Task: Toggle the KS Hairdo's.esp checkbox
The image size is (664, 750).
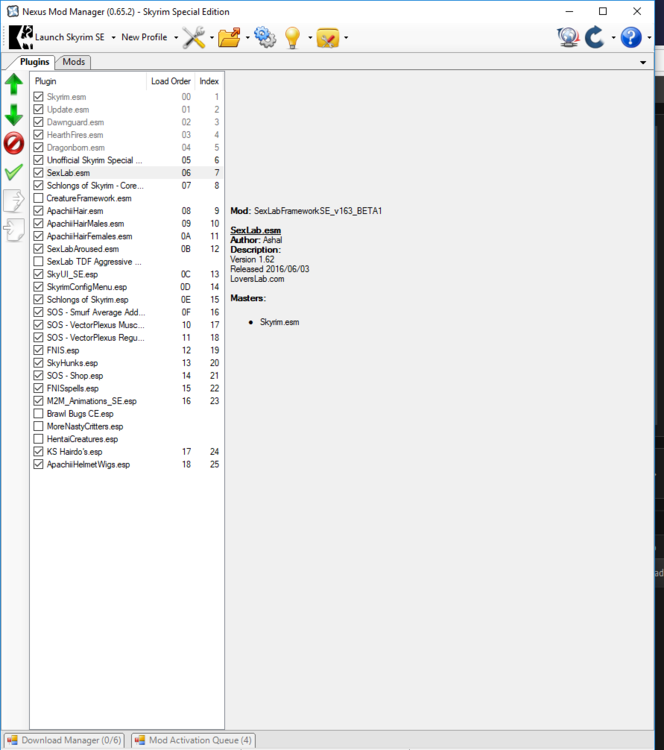Action: (38, 452)
